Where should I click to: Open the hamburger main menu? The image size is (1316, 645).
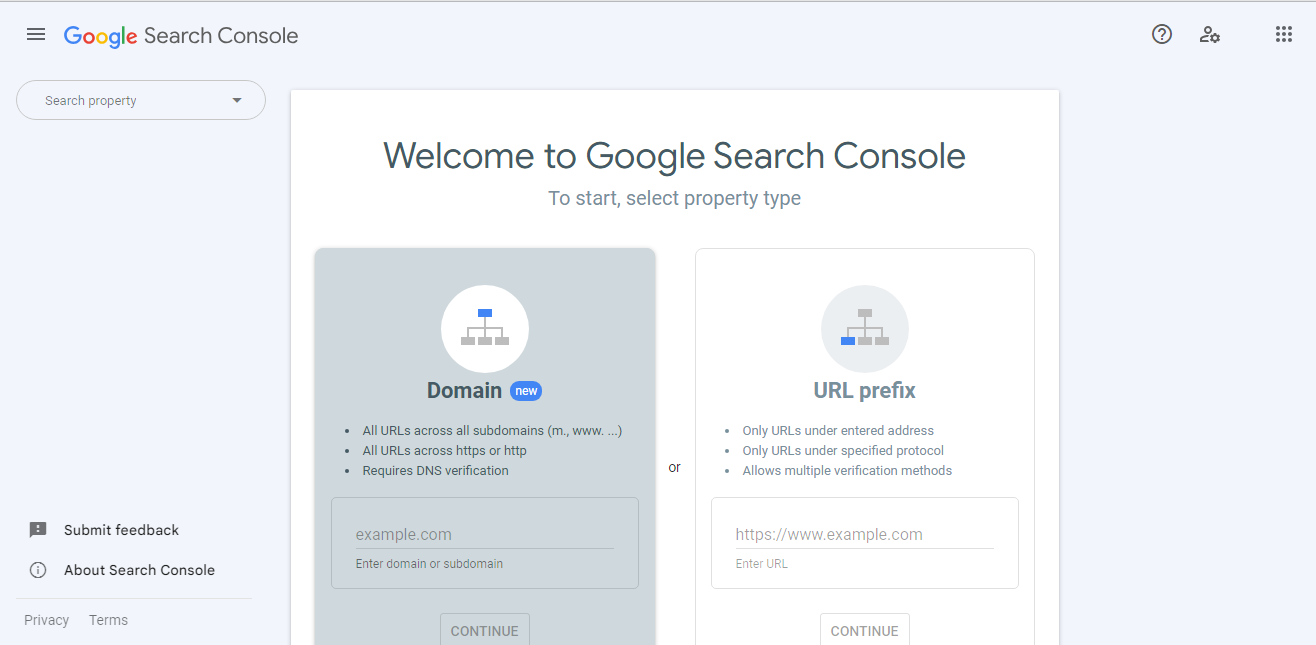(x=36, y=35)
